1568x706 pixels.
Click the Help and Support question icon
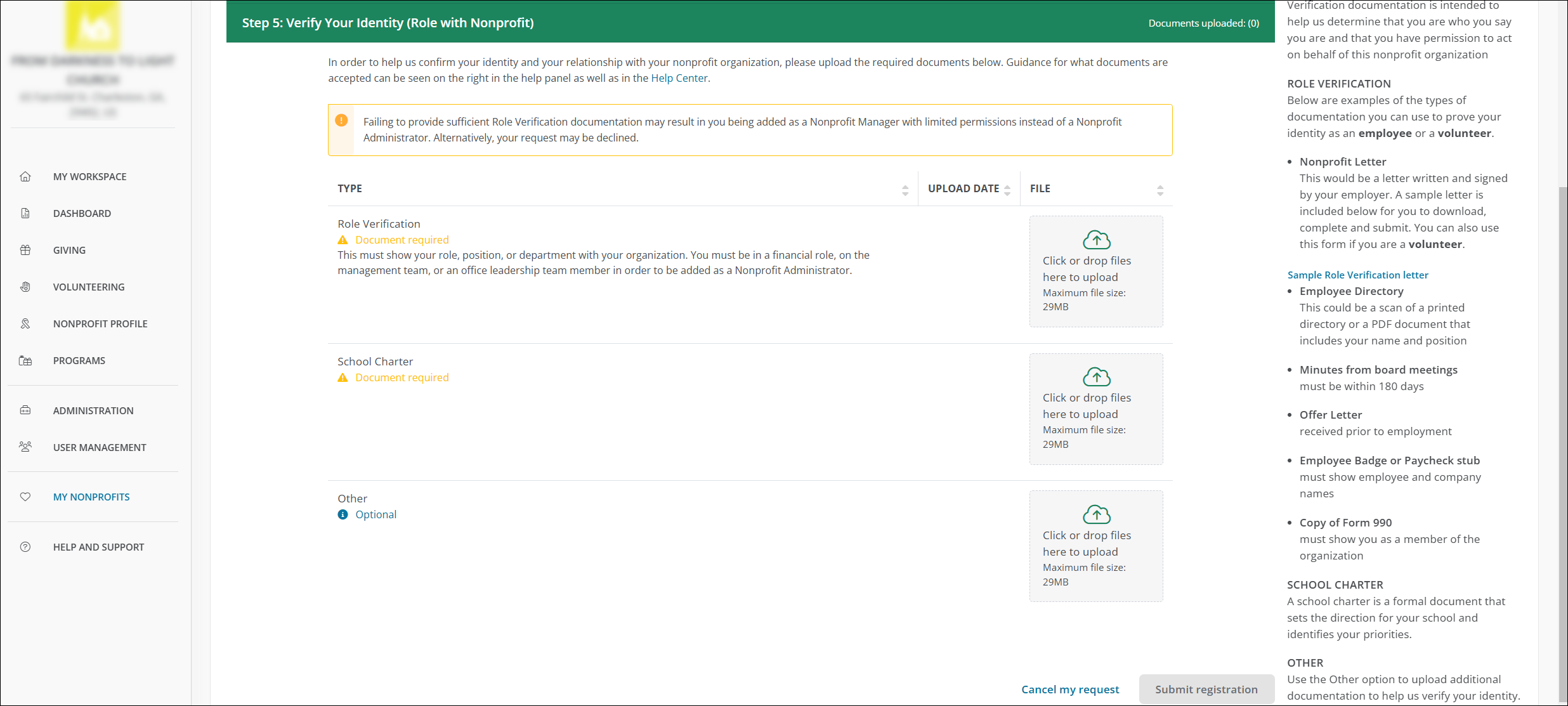(25, 547)
